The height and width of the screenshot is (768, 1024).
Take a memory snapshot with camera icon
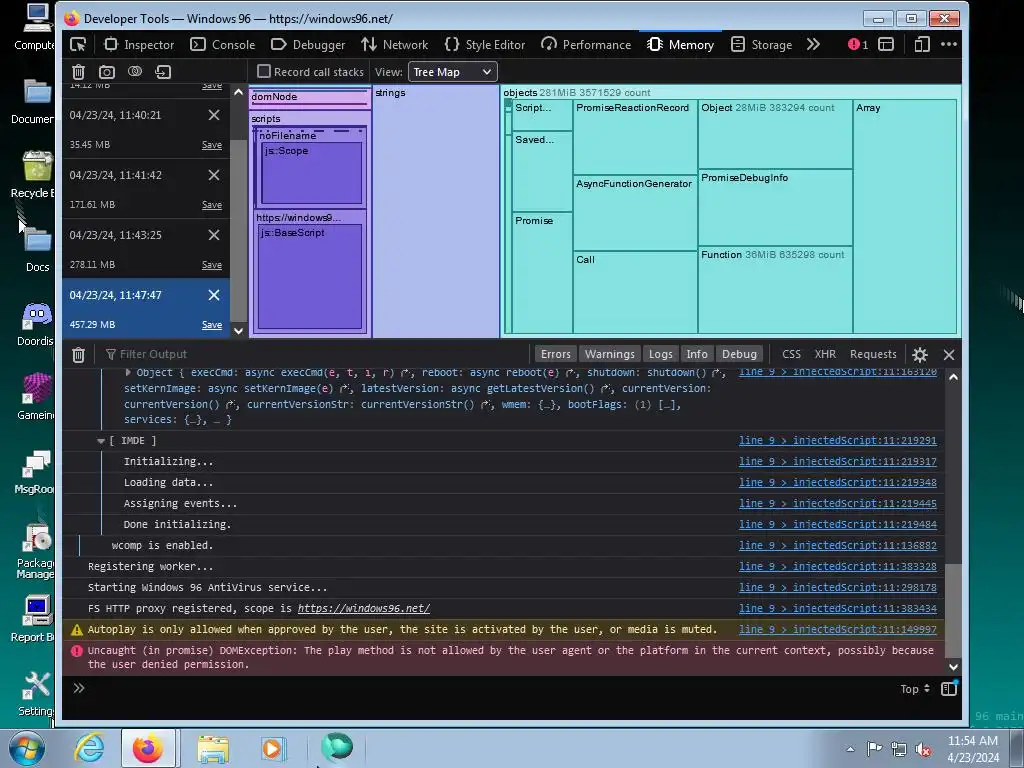(106, 72)
